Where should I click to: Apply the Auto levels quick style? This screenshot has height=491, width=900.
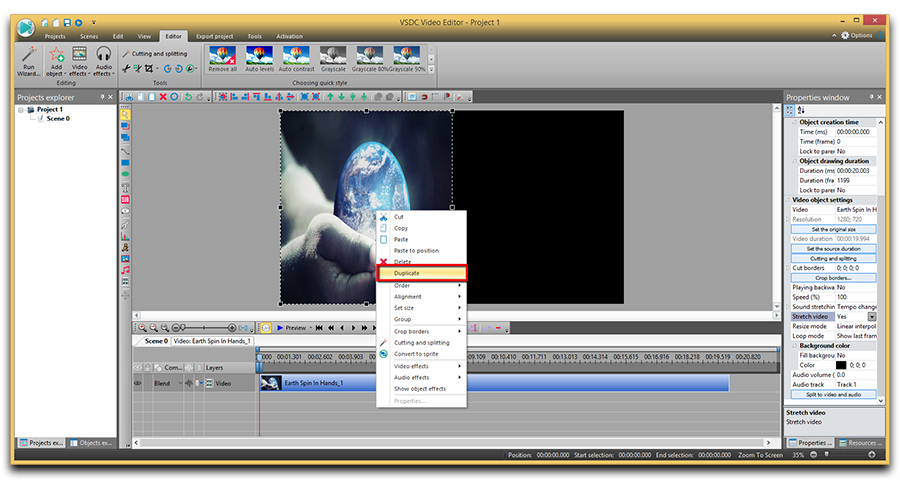tap(259, 59)
